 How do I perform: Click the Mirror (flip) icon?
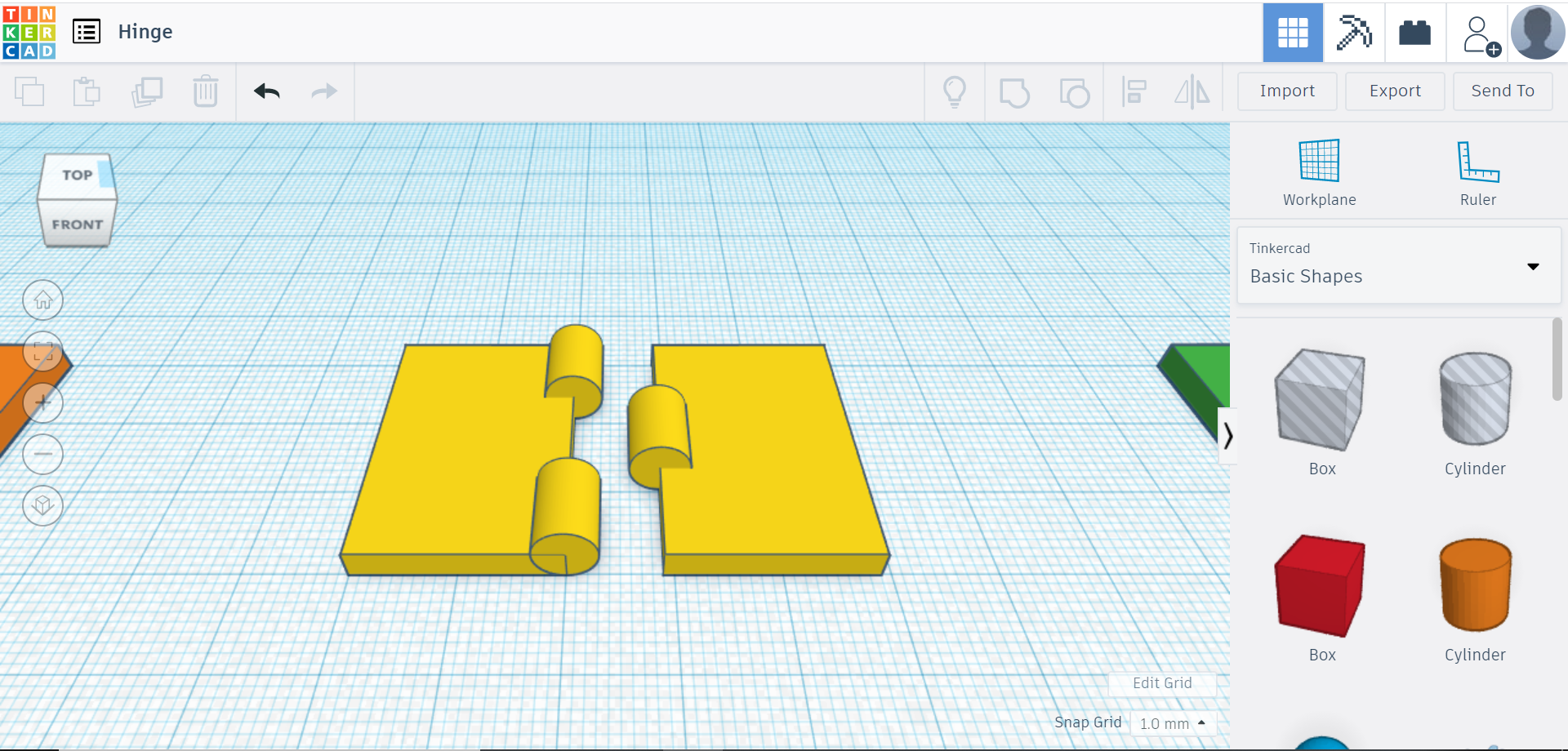1192,91
